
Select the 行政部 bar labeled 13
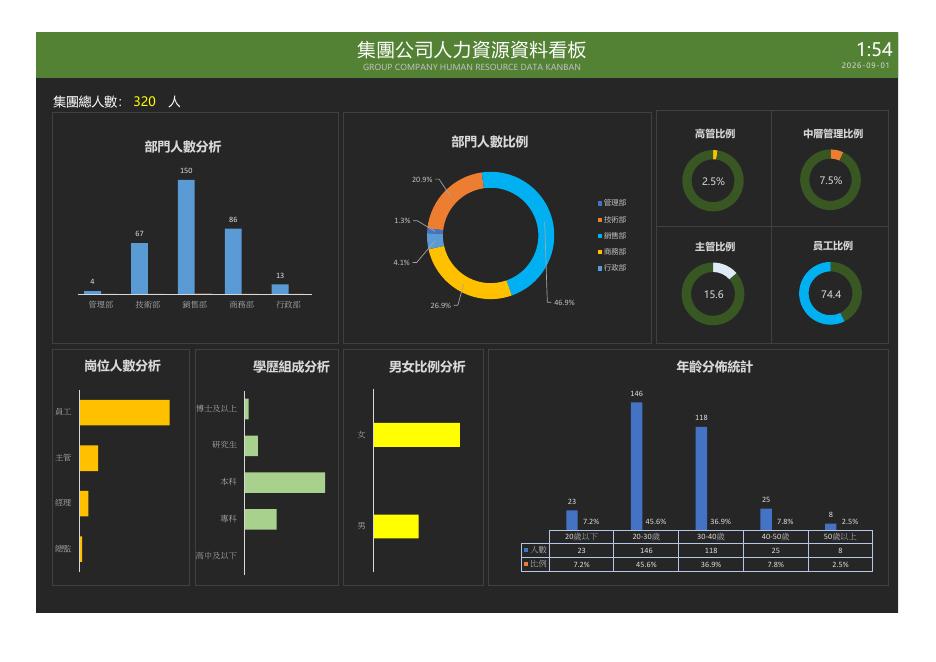[280, 289]
